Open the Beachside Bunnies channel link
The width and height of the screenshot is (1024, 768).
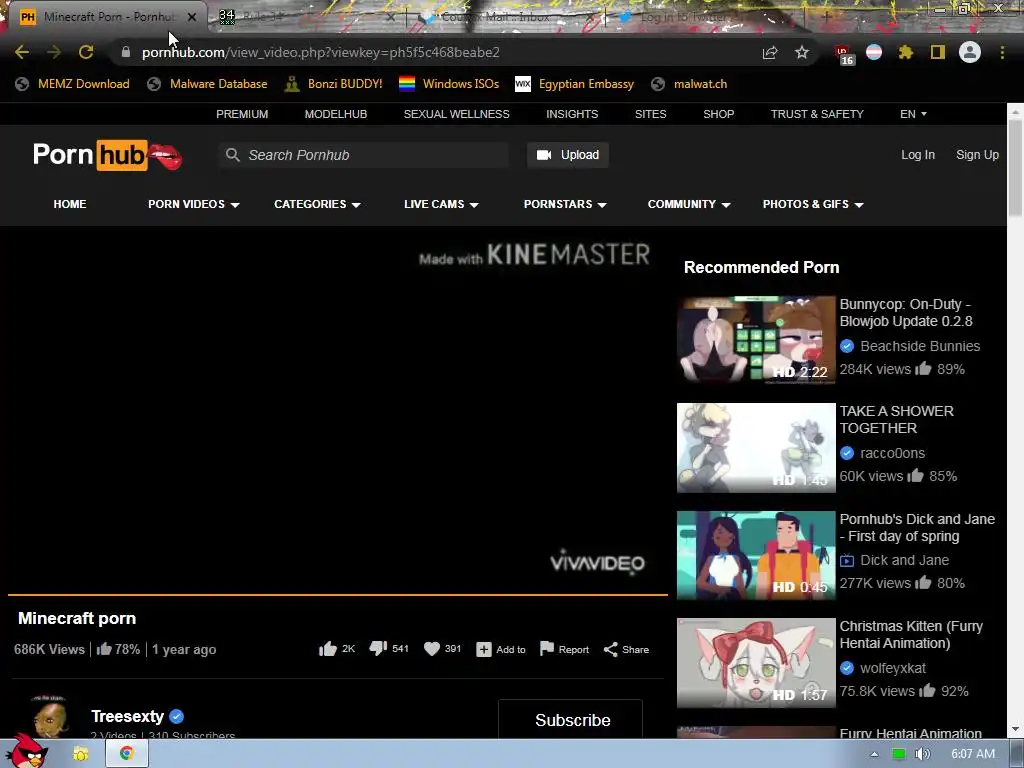pyautogui.click(x=920, y=346)
